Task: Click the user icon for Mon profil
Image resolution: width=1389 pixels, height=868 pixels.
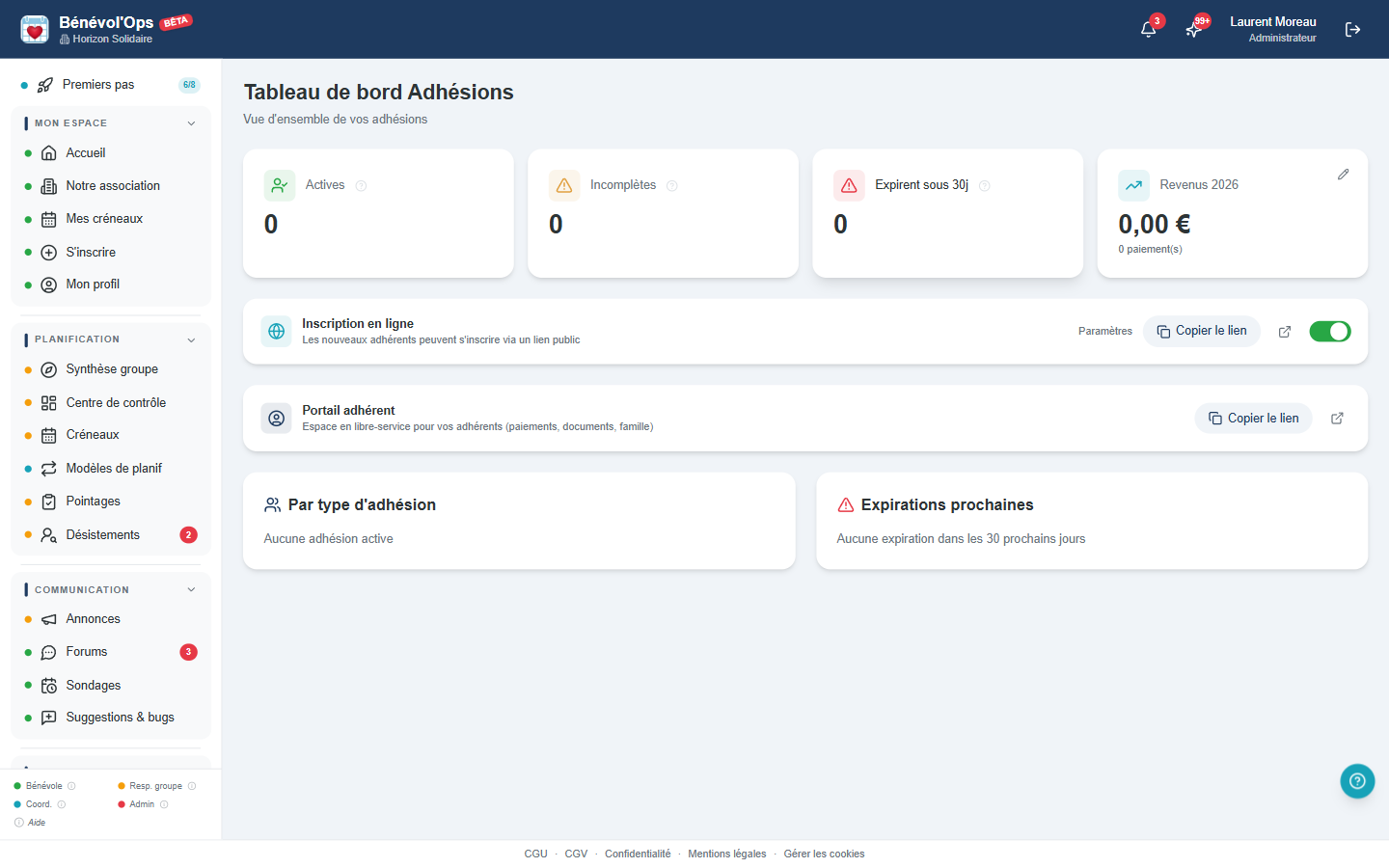Action: [49, 285]
